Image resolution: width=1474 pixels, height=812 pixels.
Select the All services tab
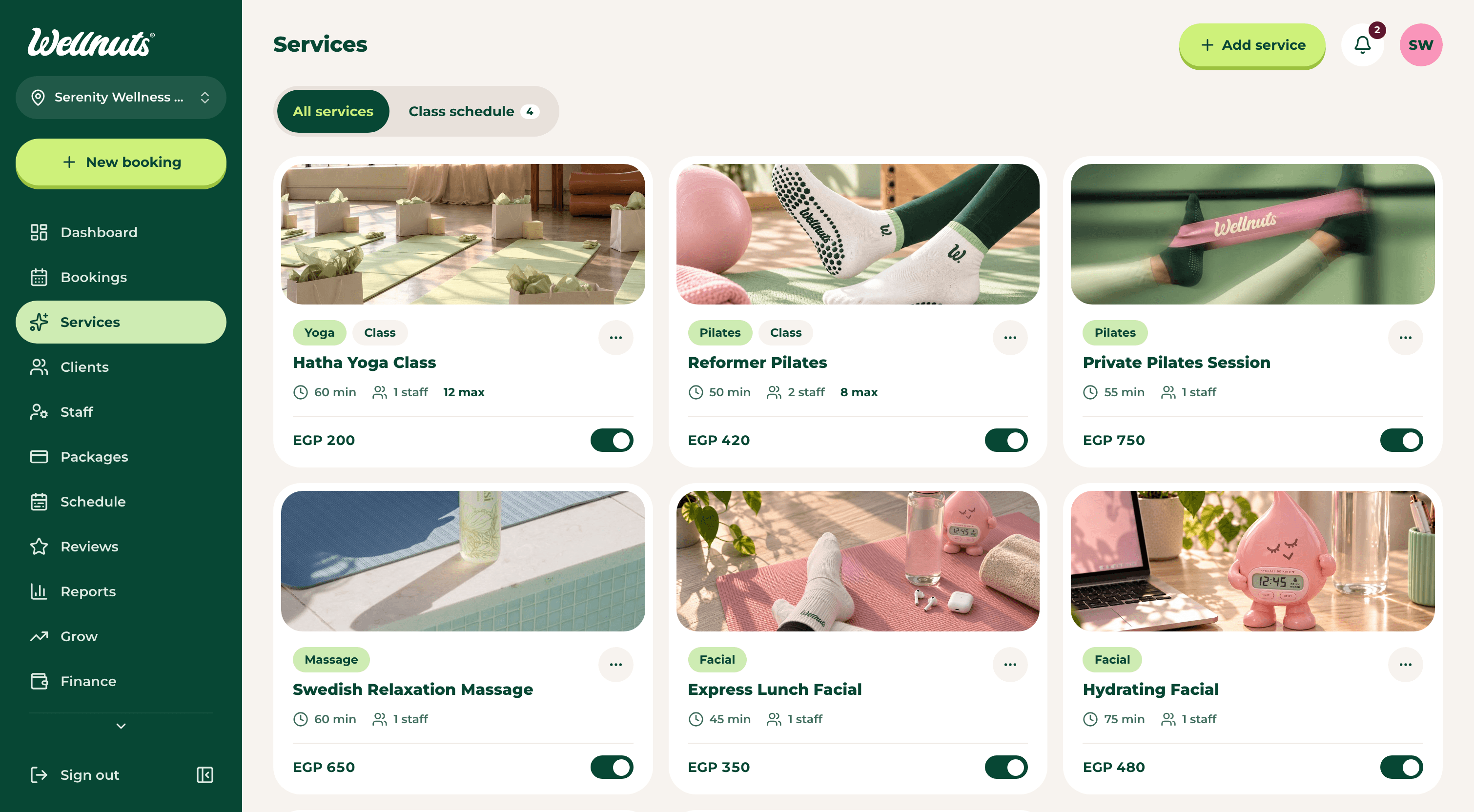tap(333, 111)
